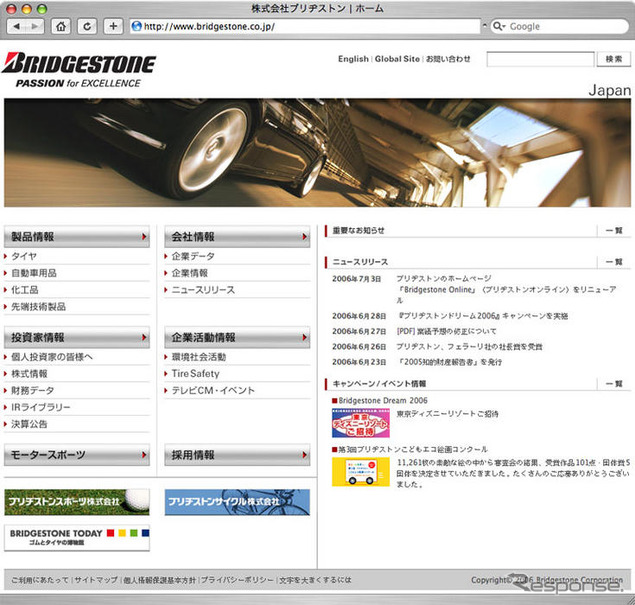Focus the site search text box
The image size is (635, 605).
tap(541, 59)
